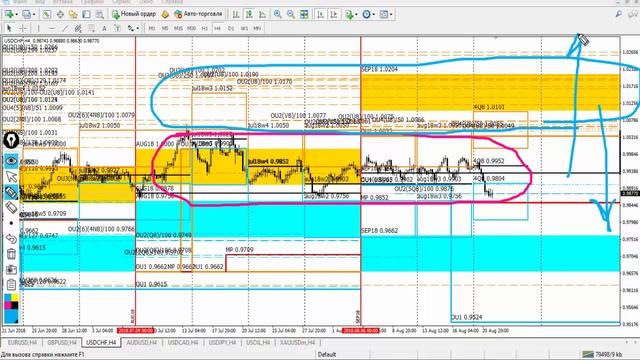This screenshot has height=360, width=640.
Task: Open the USOIL,H4 chart tab
Action: 258,342
